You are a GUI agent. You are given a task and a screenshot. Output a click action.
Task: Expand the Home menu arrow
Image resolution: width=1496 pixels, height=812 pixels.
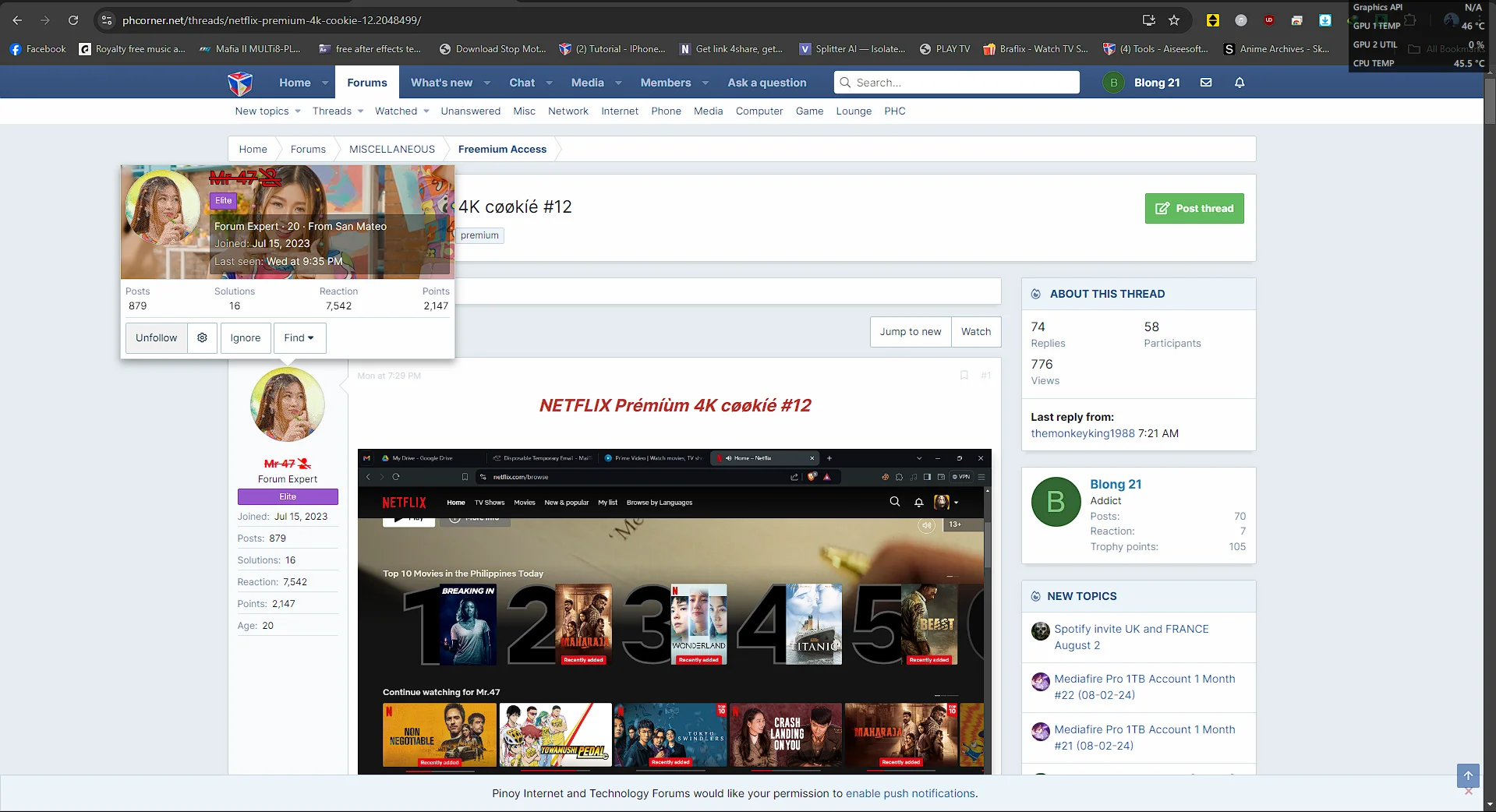coord(325,83)
